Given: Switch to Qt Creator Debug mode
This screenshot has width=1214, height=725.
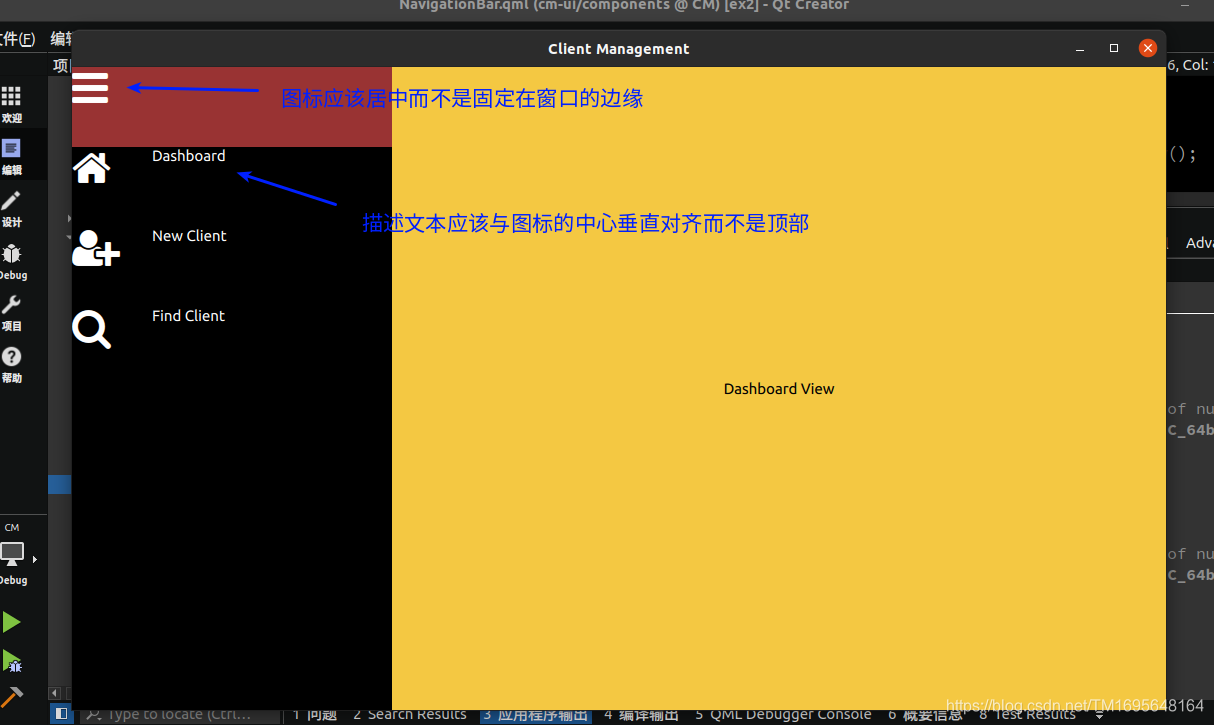Looking at the screenshot, I should point(12,261).
